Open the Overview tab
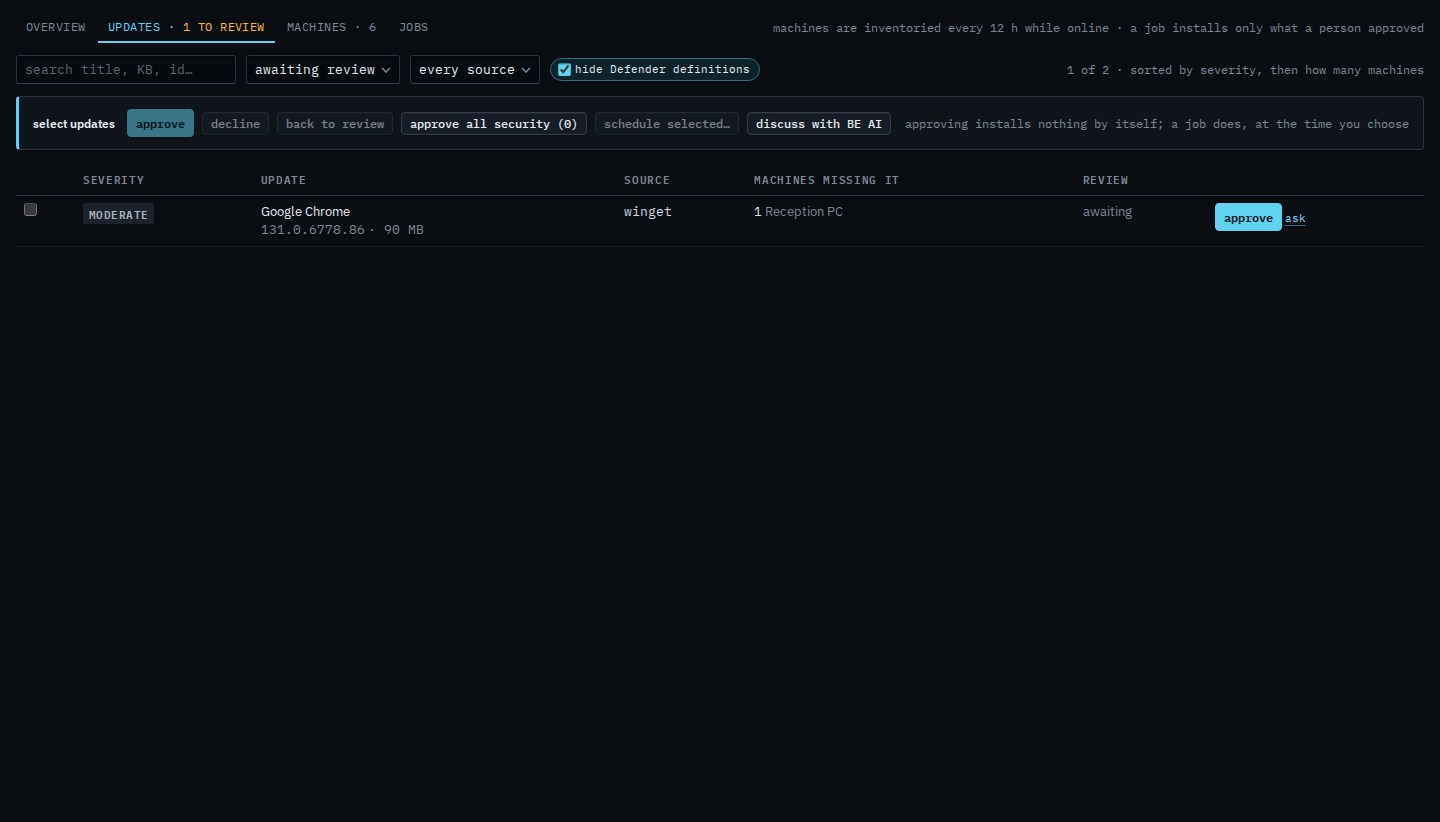 click(x=55, y=27)
